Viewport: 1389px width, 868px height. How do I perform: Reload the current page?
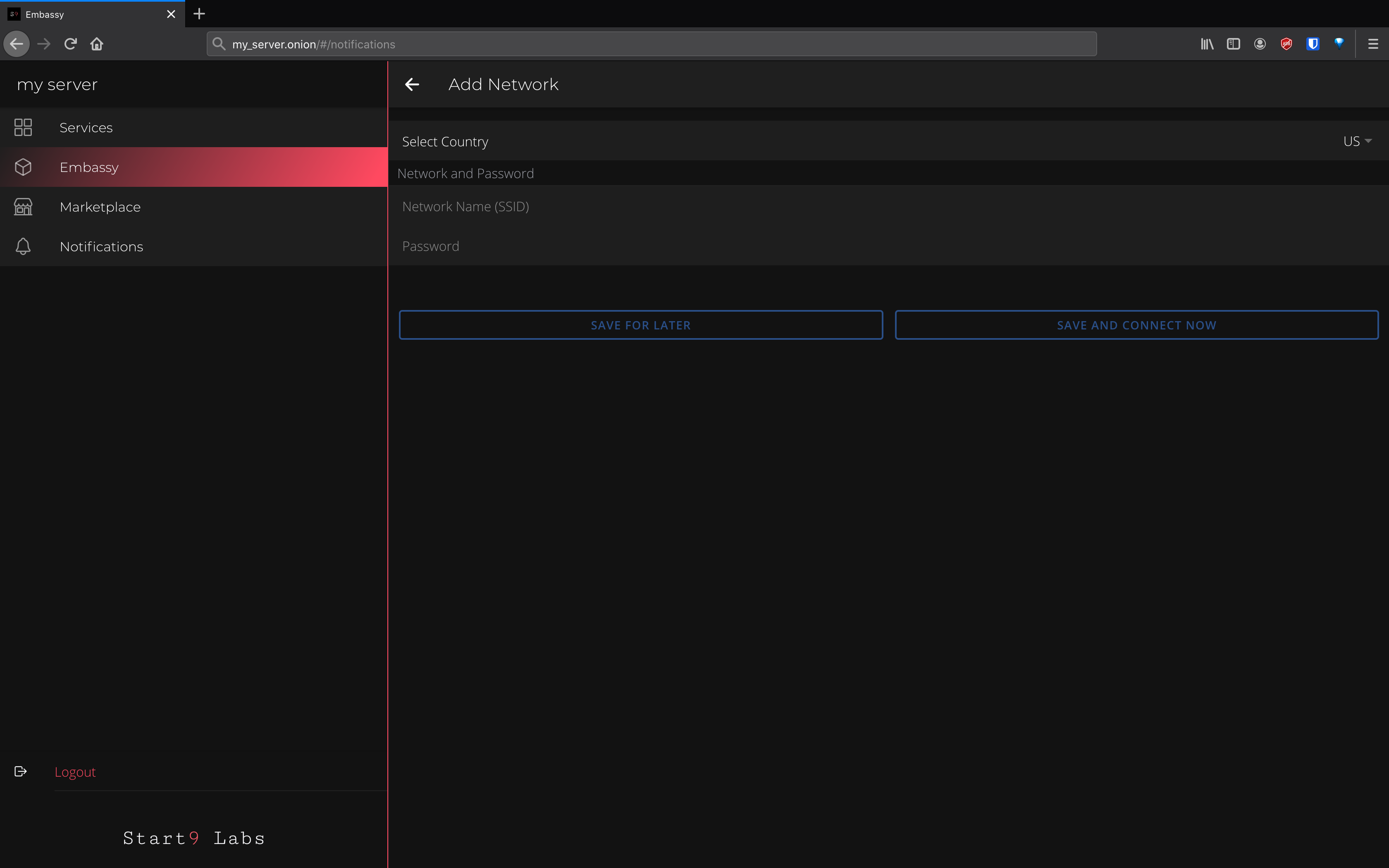[x=71, y=44]
